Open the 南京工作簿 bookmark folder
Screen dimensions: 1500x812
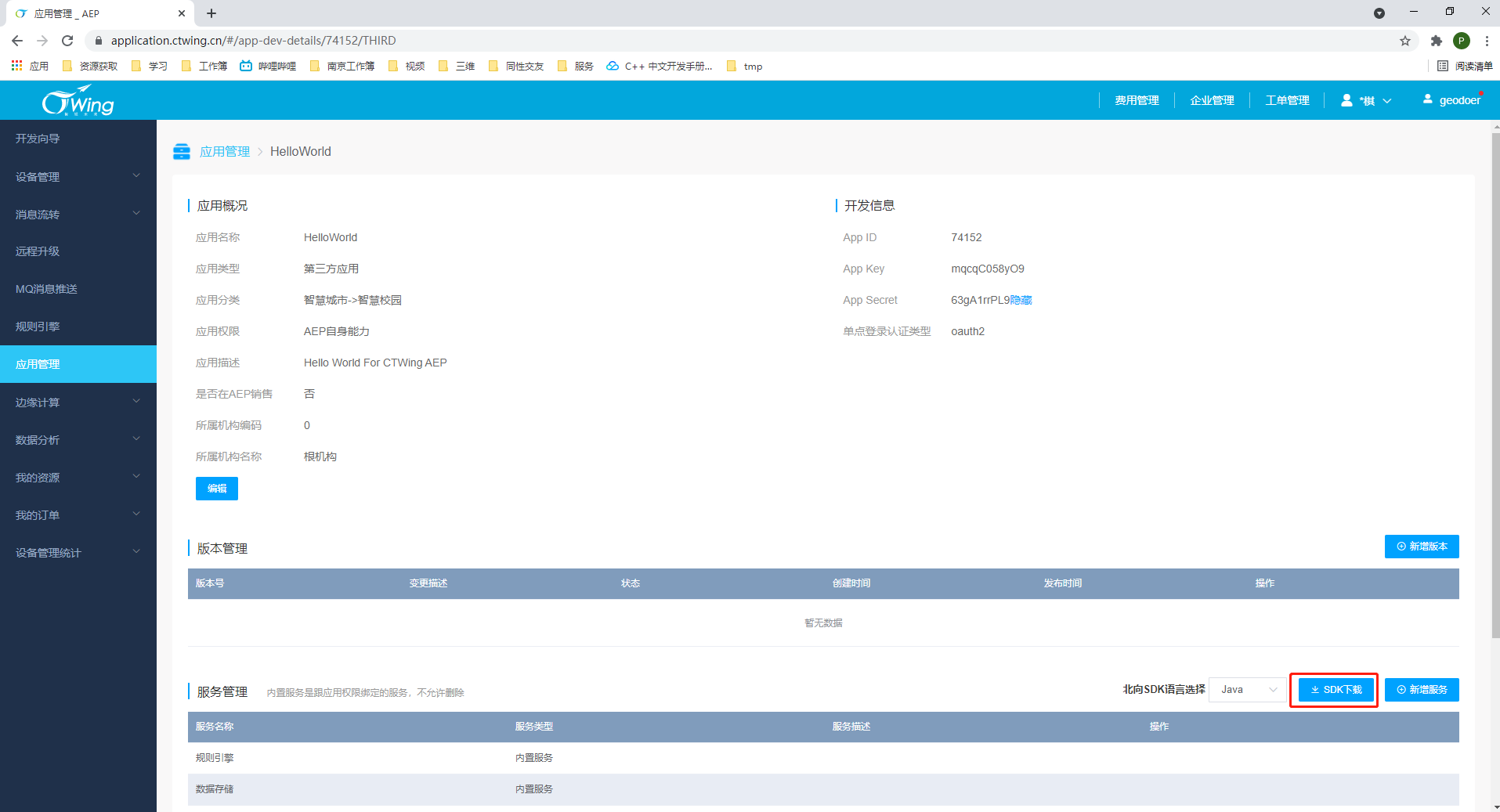point(342,66)
